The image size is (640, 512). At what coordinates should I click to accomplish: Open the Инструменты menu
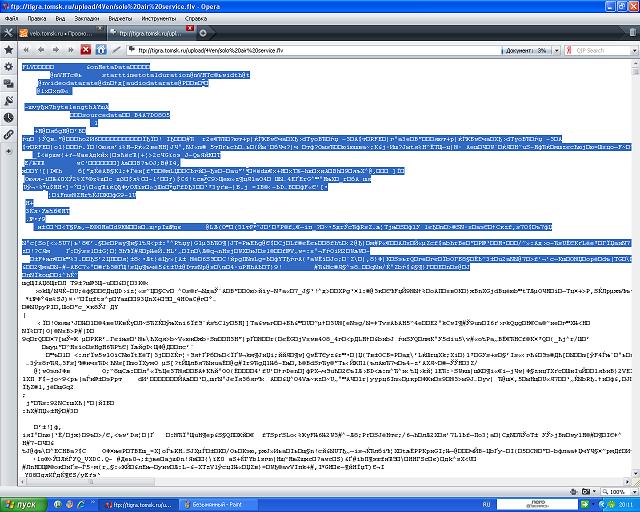coord(159,18)
